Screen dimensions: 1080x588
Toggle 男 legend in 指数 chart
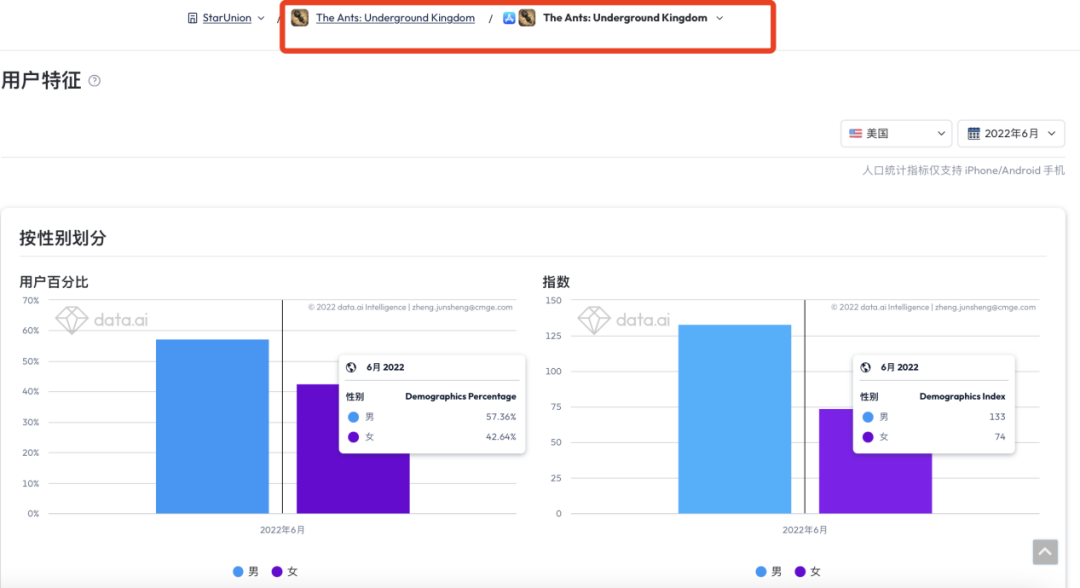769,571
